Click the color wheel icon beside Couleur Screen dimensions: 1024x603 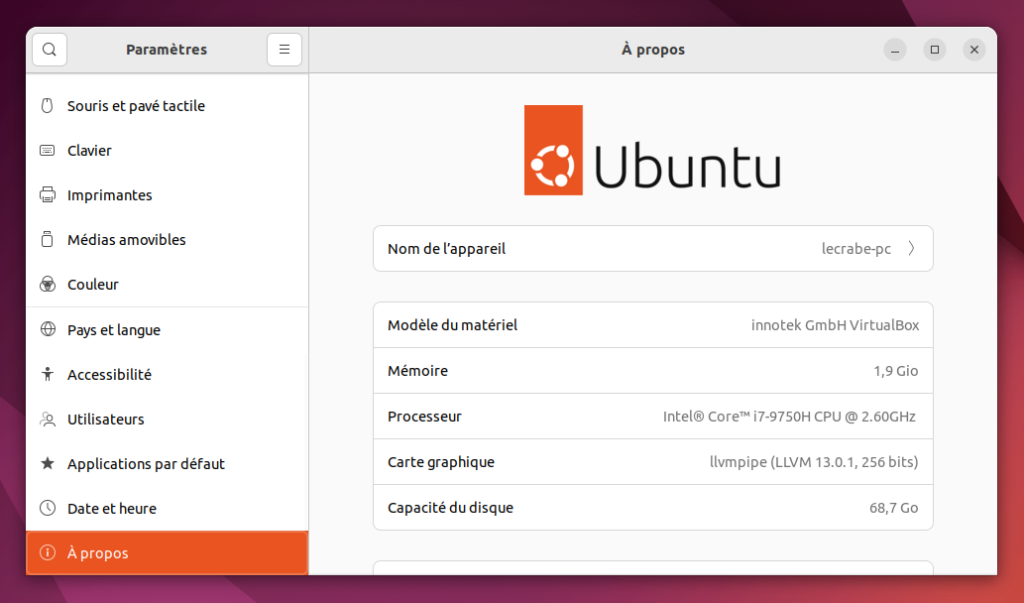[x=47, y=284]
